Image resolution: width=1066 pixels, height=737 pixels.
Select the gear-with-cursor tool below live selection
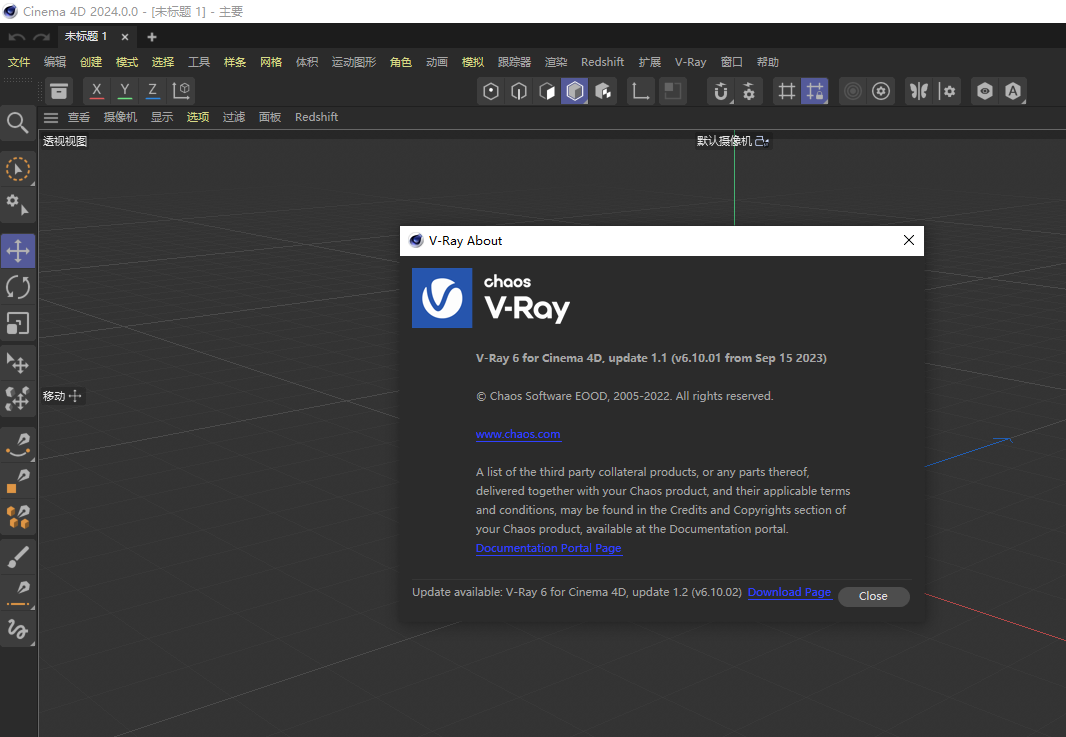click(x=18, y=205)
